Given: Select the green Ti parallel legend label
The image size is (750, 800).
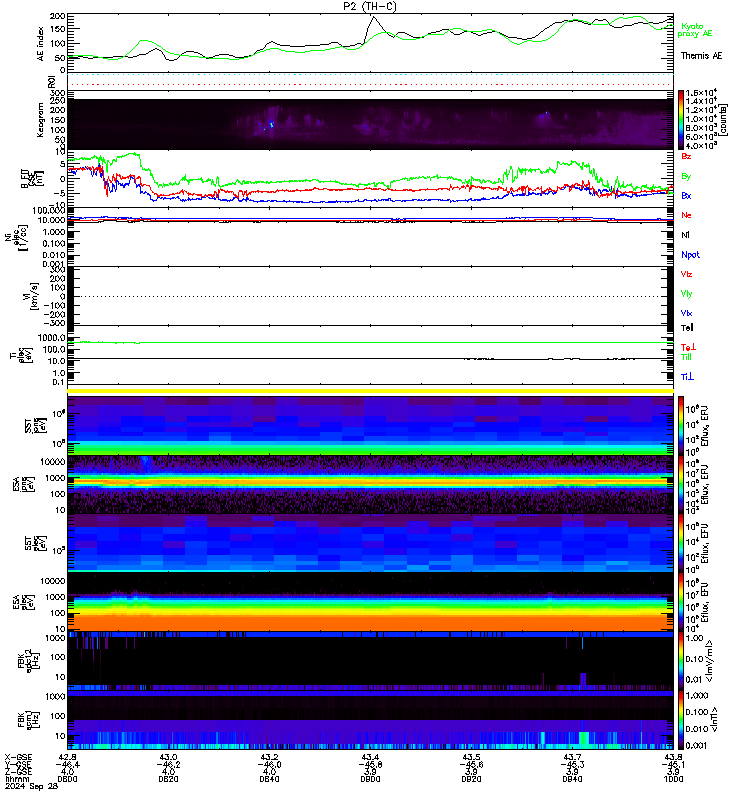Looking at the screenshot, I should click(x=686, y=357).
